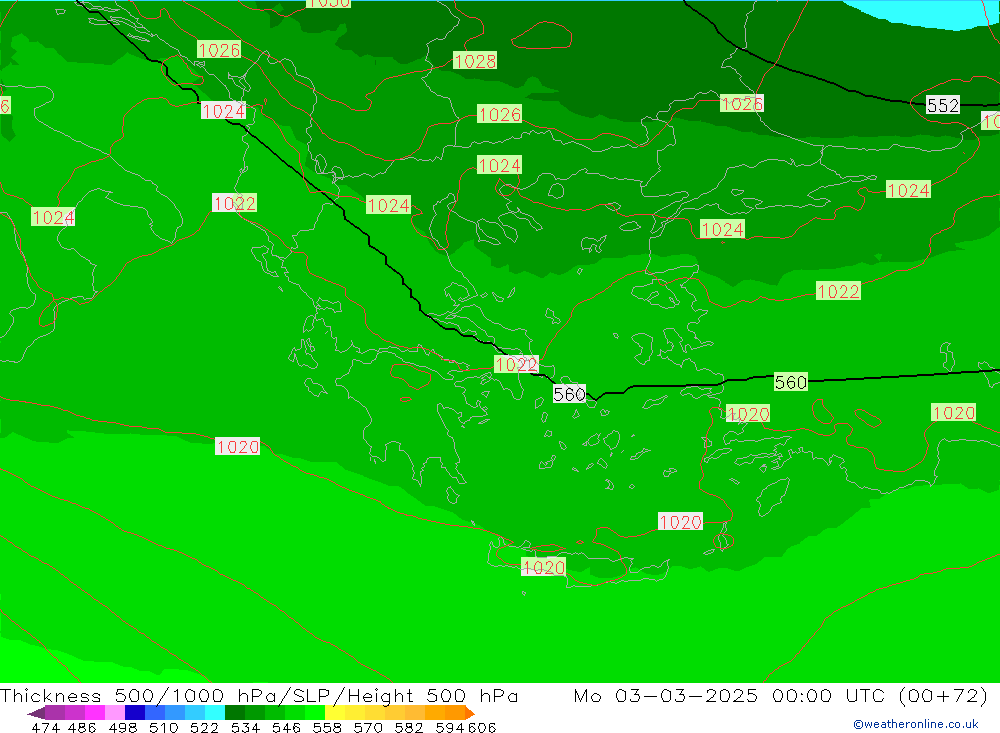Click the 552 height contour label
The image size is (1000, 733).
tap(943, 105)
